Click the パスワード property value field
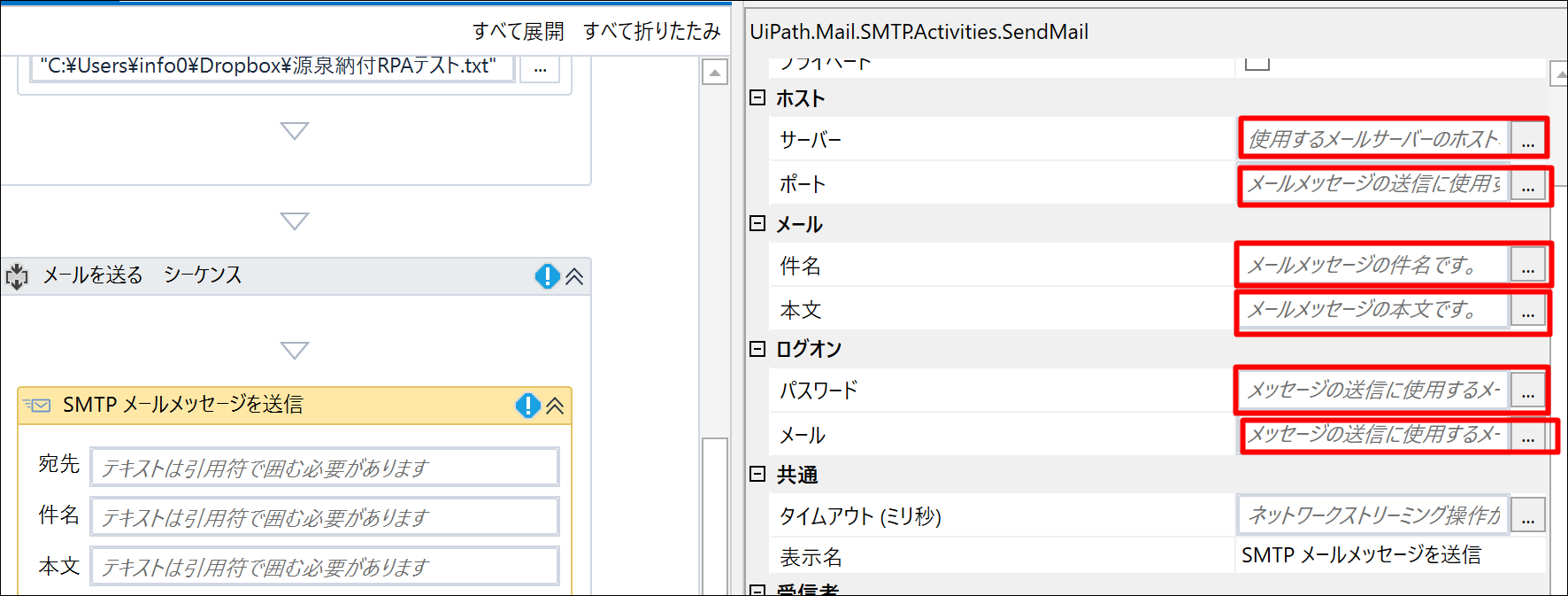The height and width of the screenshot is (596, 1568). click(1373, 391)
